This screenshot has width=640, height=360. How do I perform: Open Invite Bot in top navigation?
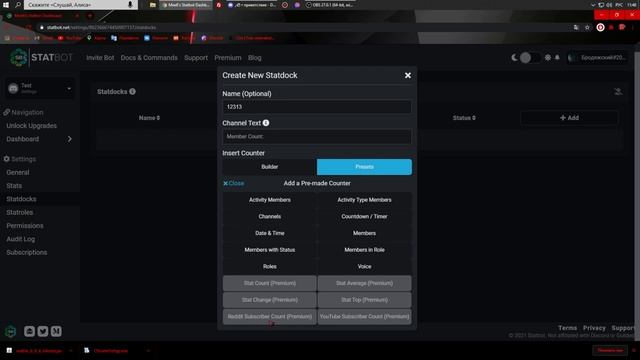pyautogui.click(x=100, y=58)
